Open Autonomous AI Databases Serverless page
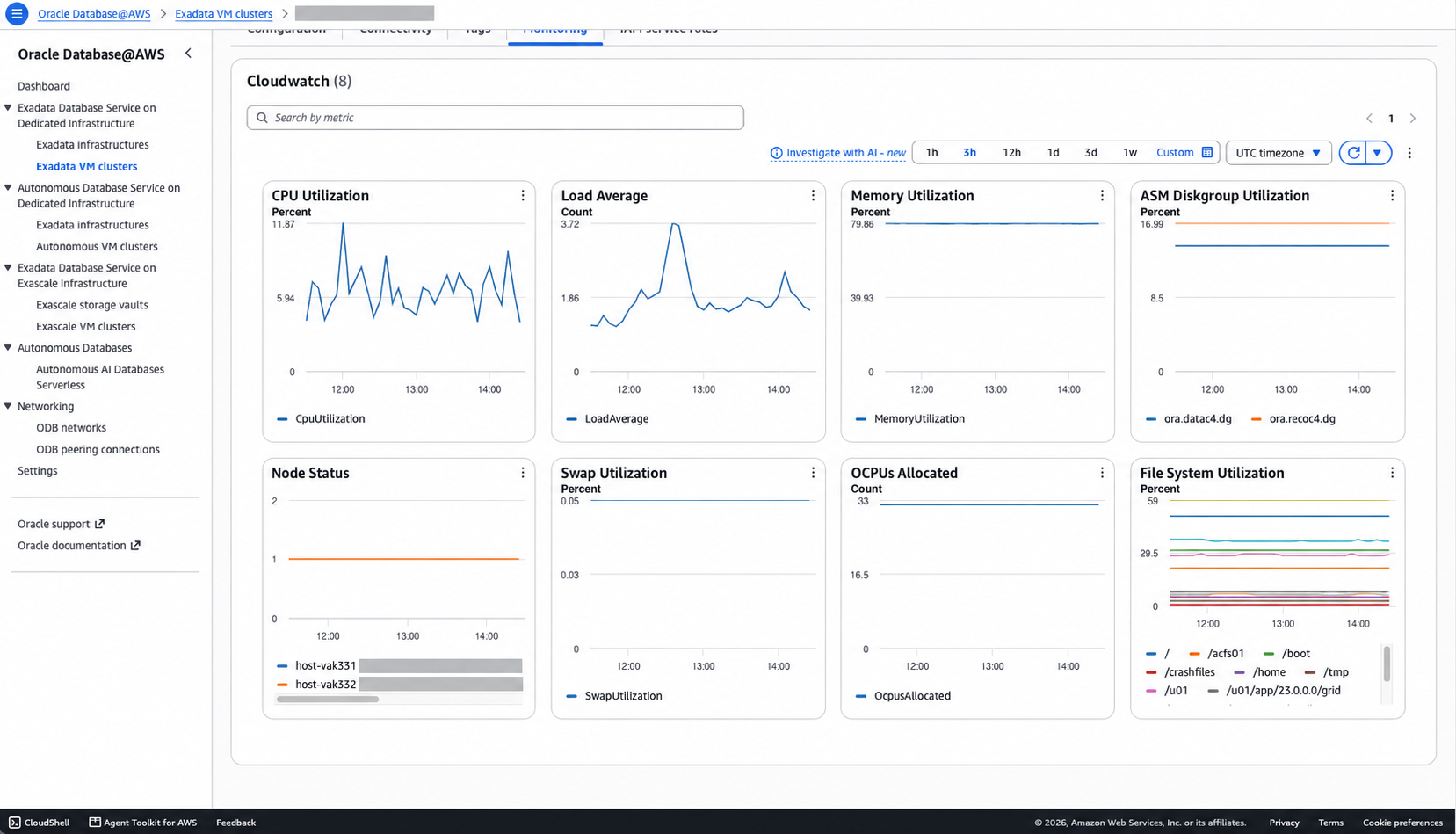 [100, 378]
